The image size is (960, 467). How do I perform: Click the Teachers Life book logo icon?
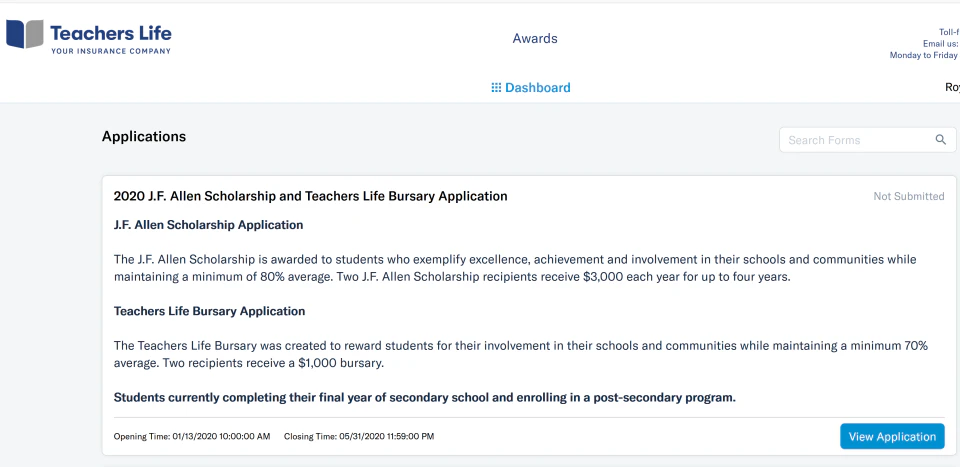25,35
